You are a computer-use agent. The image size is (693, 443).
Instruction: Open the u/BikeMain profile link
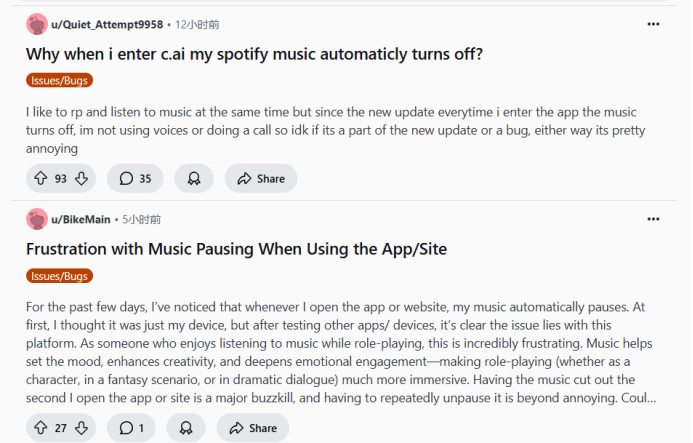[80, 219]
